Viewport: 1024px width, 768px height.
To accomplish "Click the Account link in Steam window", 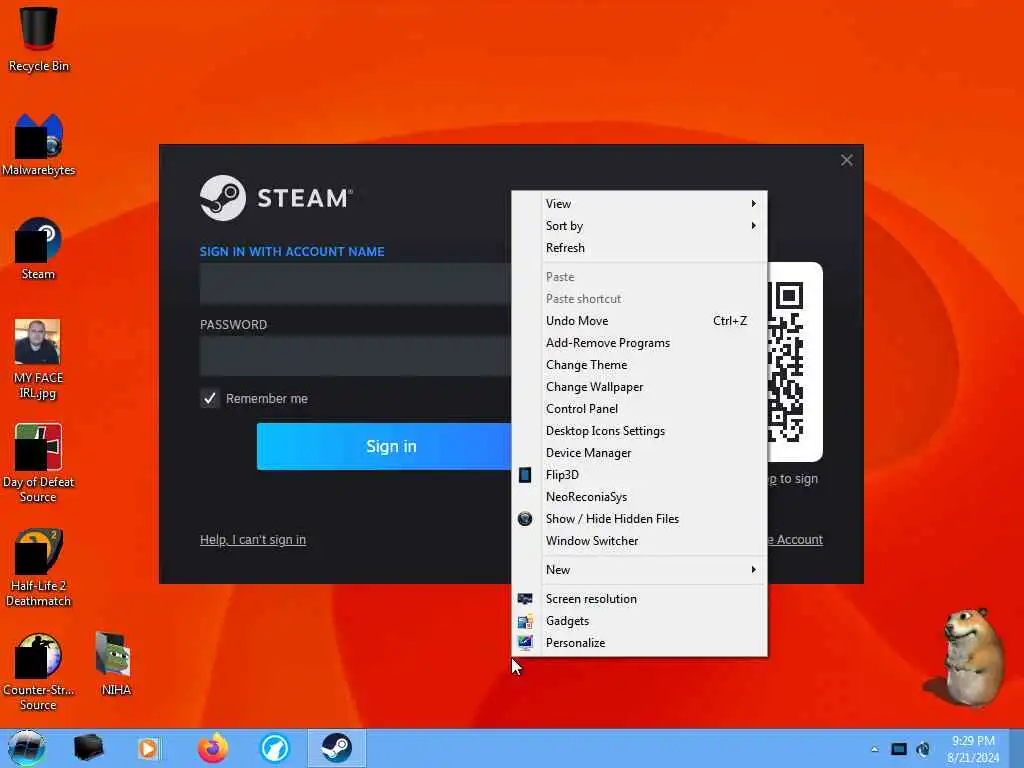I will (x=795, y=539).
